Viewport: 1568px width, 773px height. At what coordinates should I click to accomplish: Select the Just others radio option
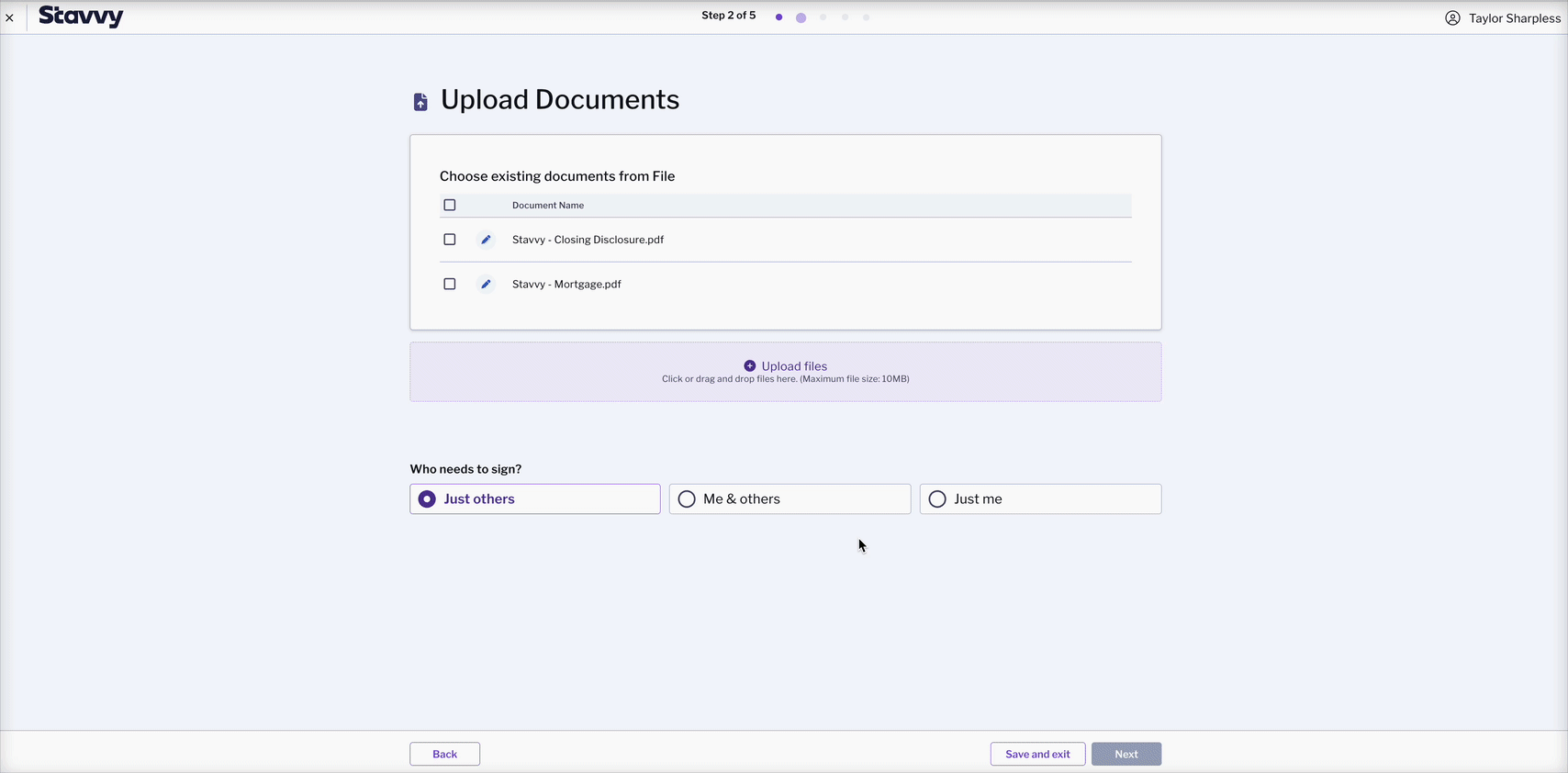click(535, 499)
